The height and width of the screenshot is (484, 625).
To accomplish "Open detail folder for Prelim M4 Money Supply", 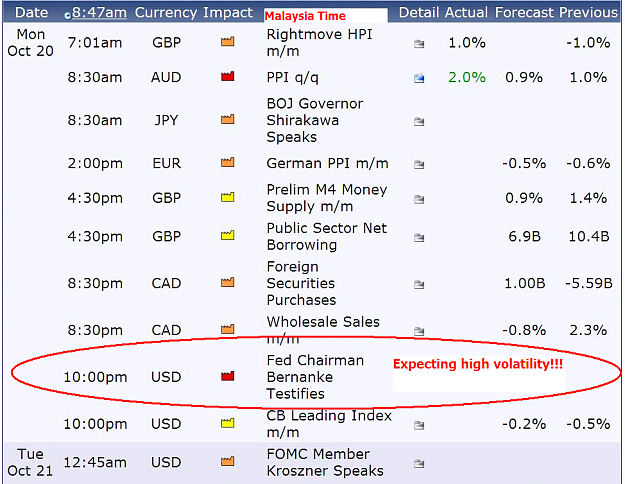I will click(419, 199).
